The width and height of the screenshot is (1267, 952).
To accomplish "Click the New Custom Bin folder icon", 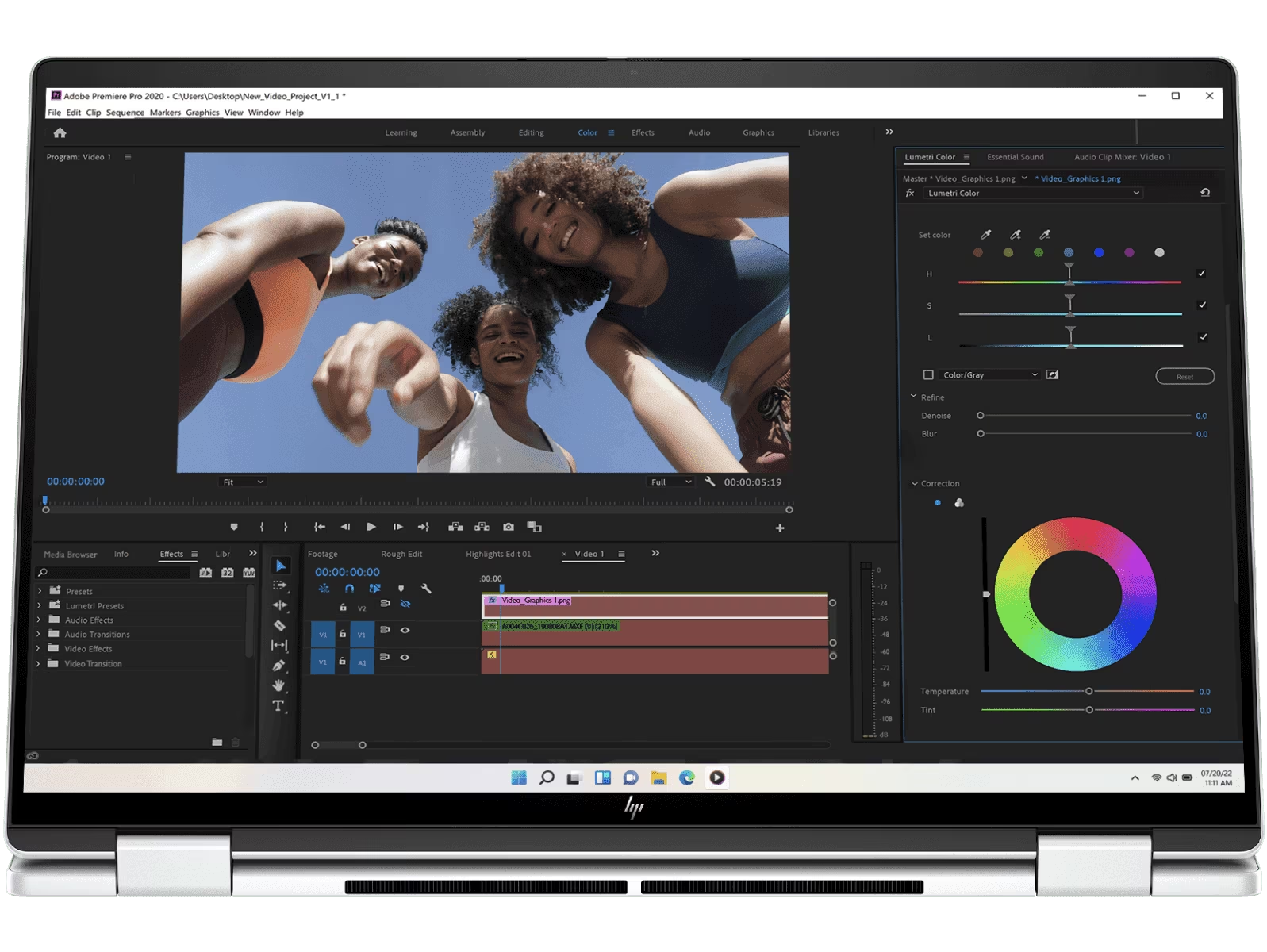I will [217, 742].
